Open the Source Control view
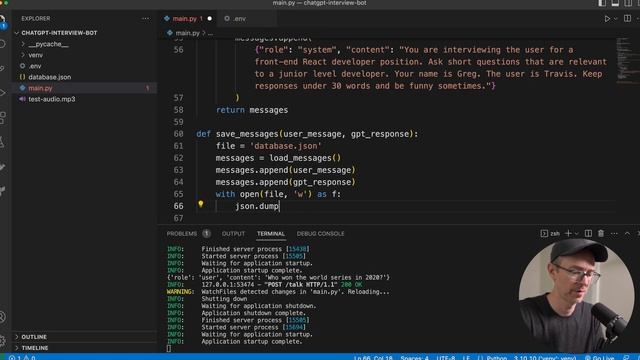 coord(2,68)
